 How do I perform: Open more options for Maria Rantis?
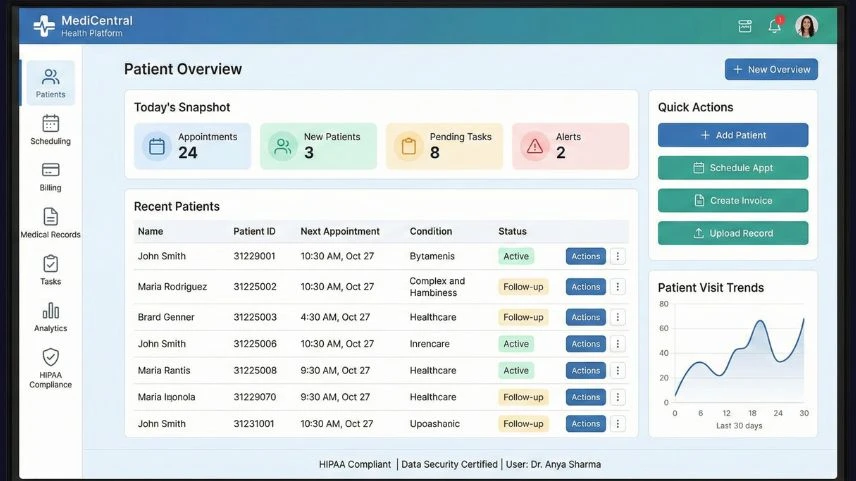coord(617,370)
